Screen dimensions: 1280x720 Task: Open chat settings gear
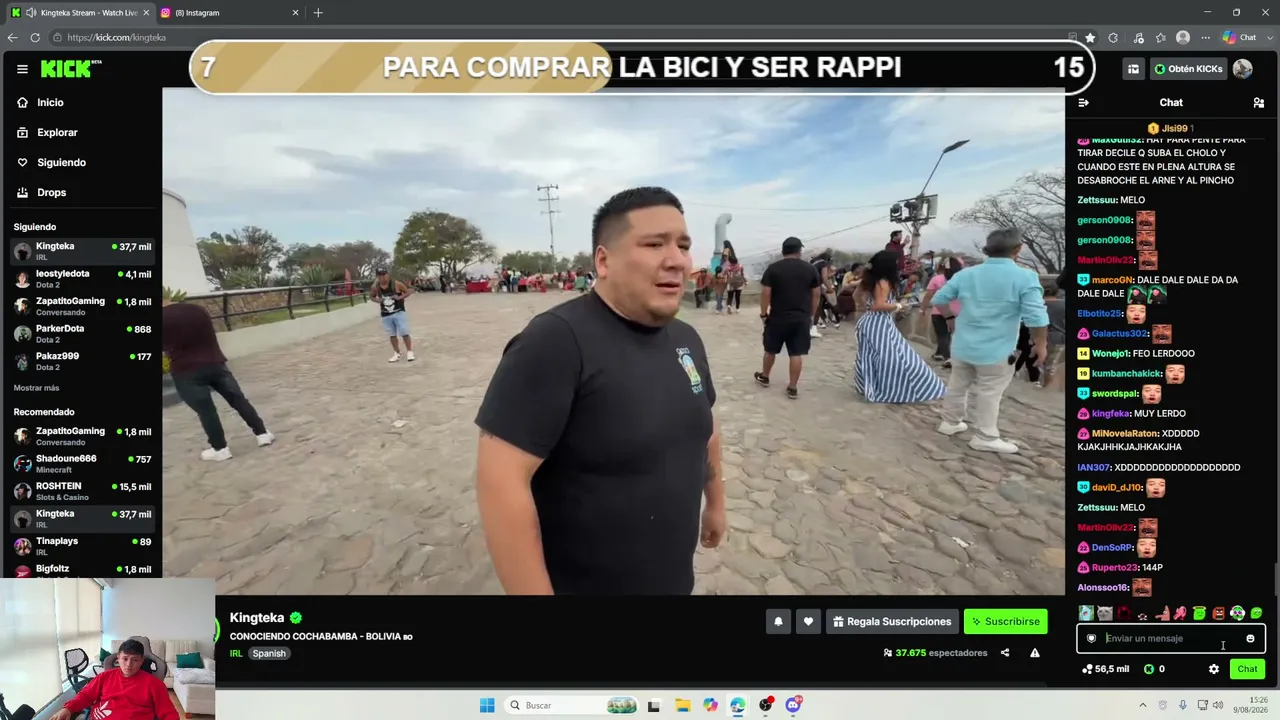pyautogui.click(x=1213, y=669)
